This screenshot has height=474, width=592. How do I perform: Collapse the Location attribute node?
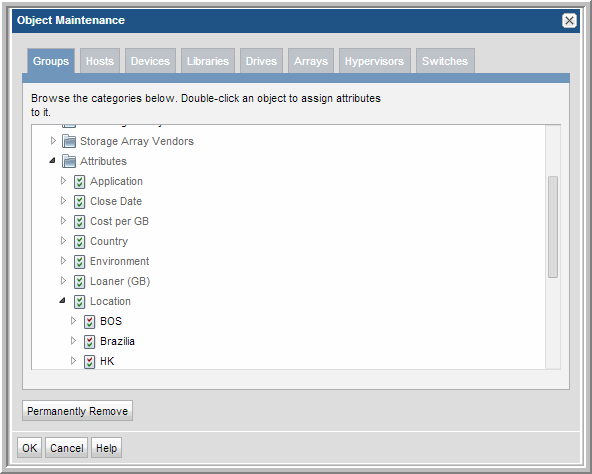(x=63, y=301)
